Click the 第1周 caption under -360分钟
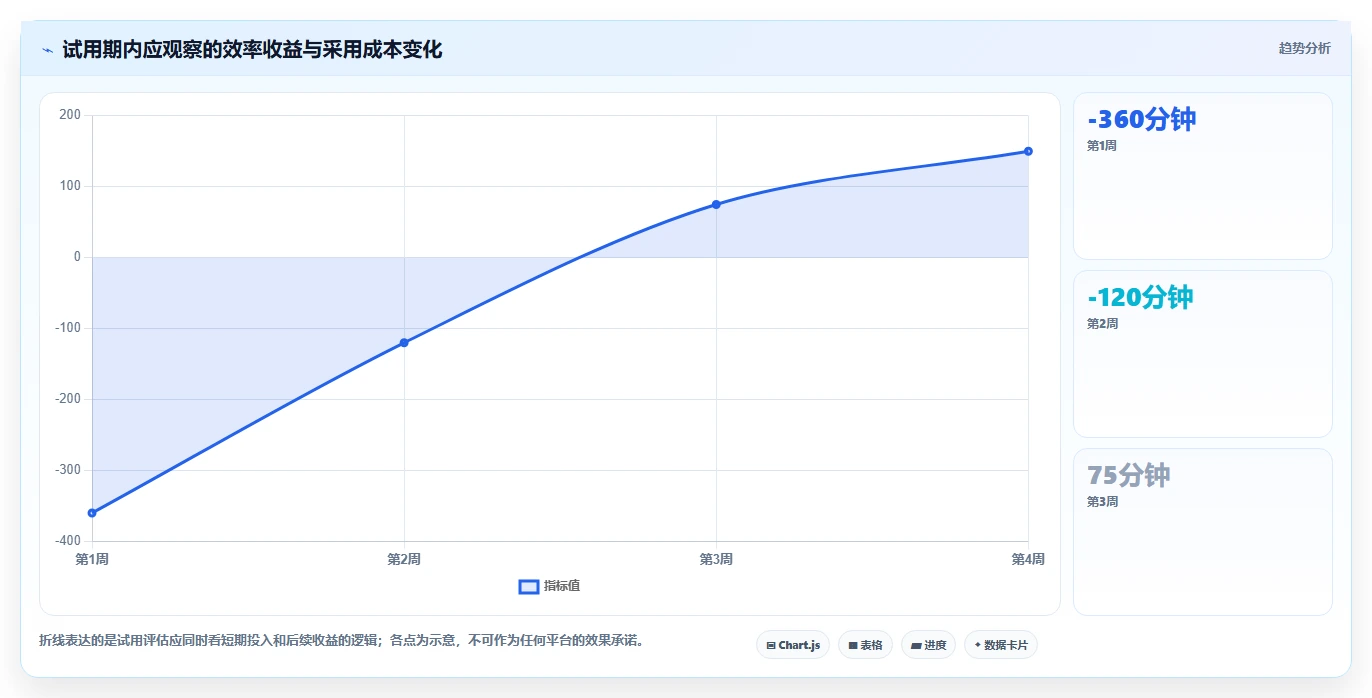This screenshot has height=698, width=1372. click(1102, 146)
